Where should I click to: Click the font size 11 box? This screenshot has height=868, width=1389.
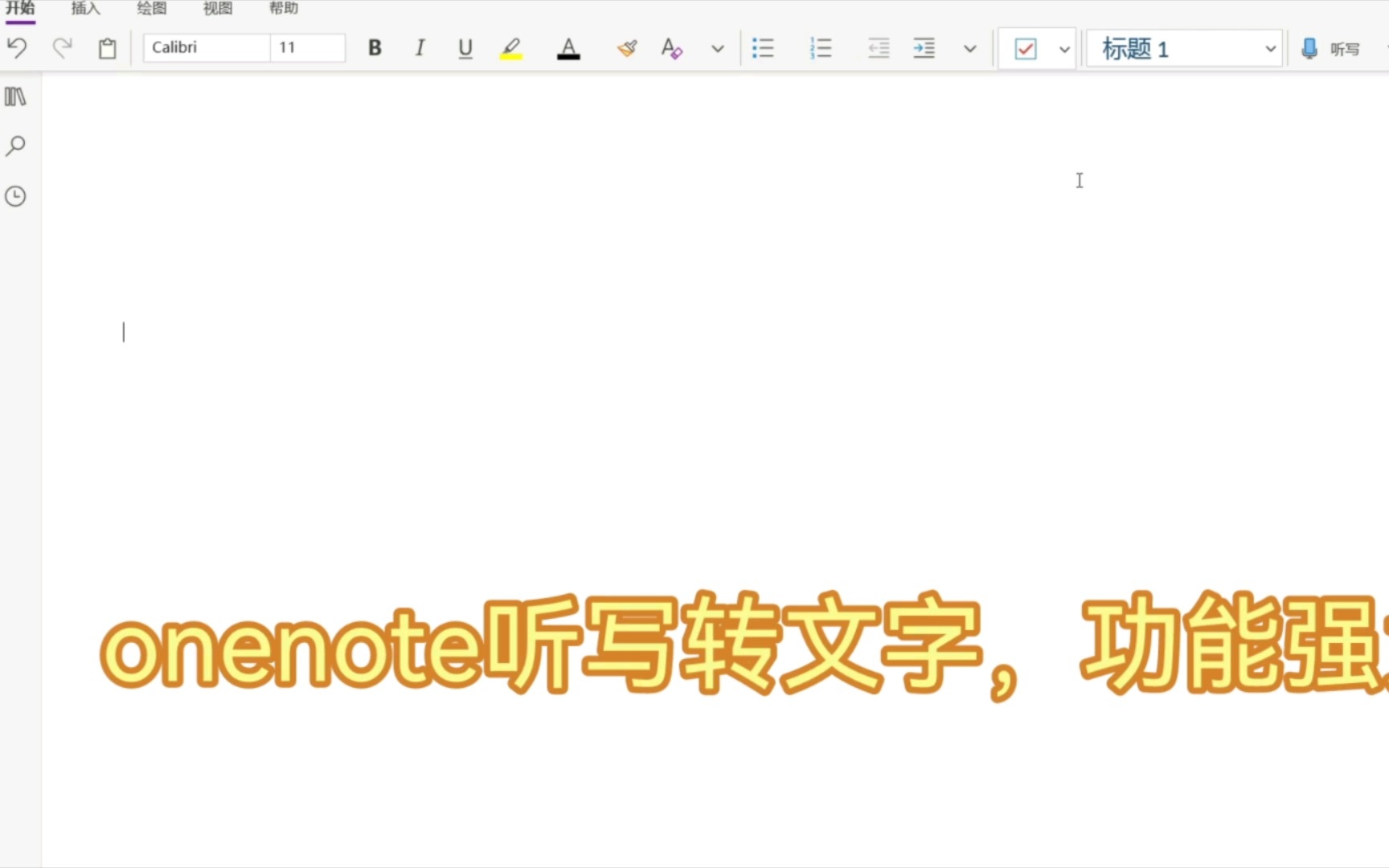pyautogui.click(x=308, y=47)
